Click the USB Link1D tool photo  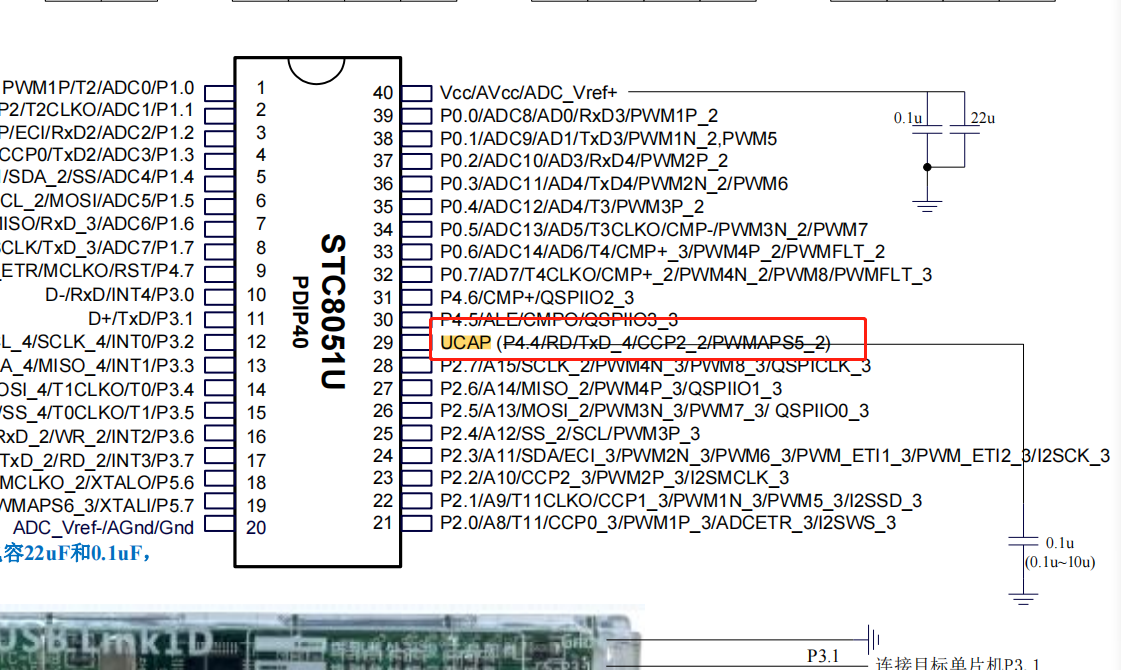[x=322, y=640]
